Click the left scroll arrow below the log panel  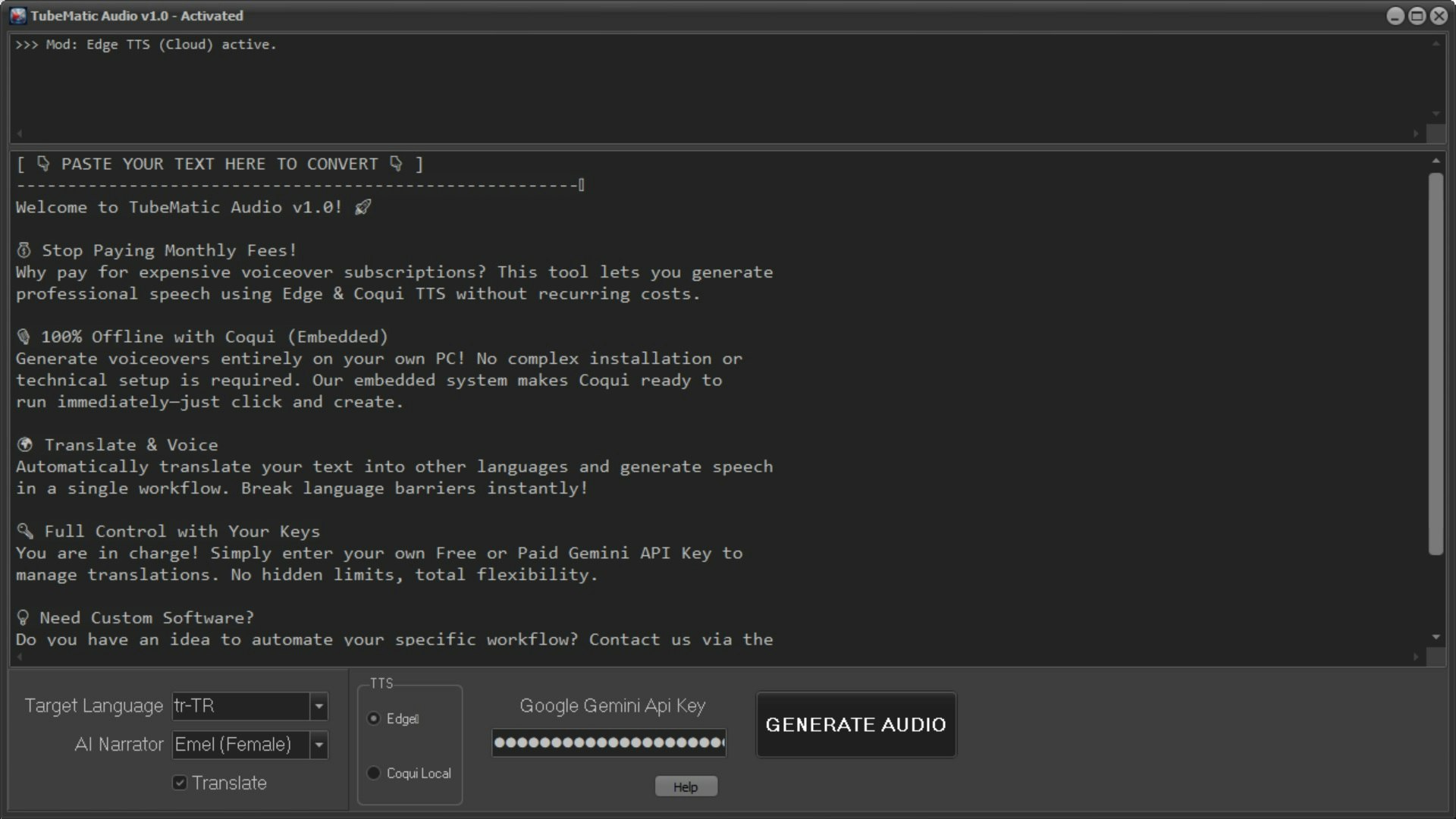click(x=20, y=133)
